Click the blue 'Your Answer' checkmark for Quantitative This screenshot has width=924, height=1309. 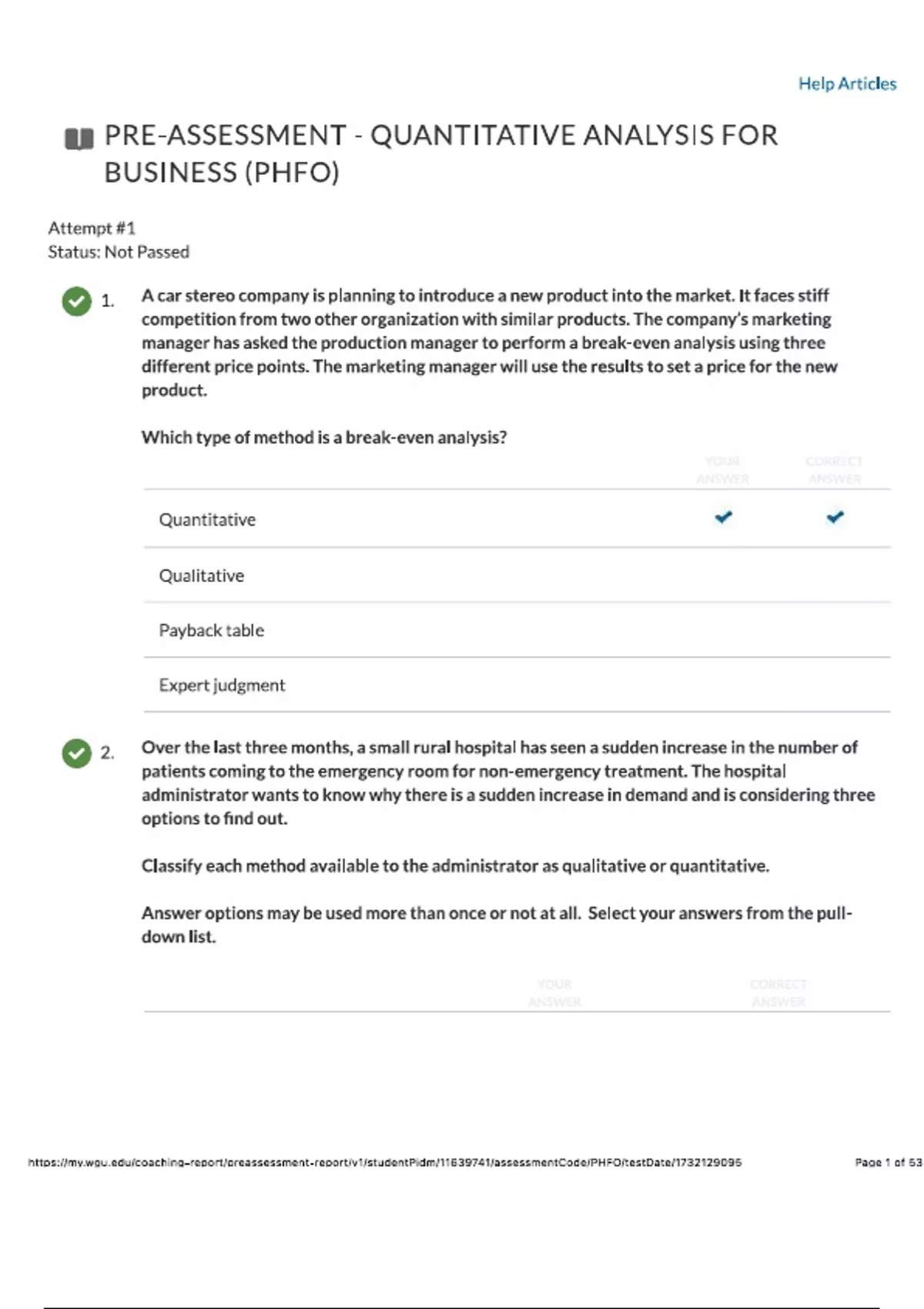coord(723,517)
